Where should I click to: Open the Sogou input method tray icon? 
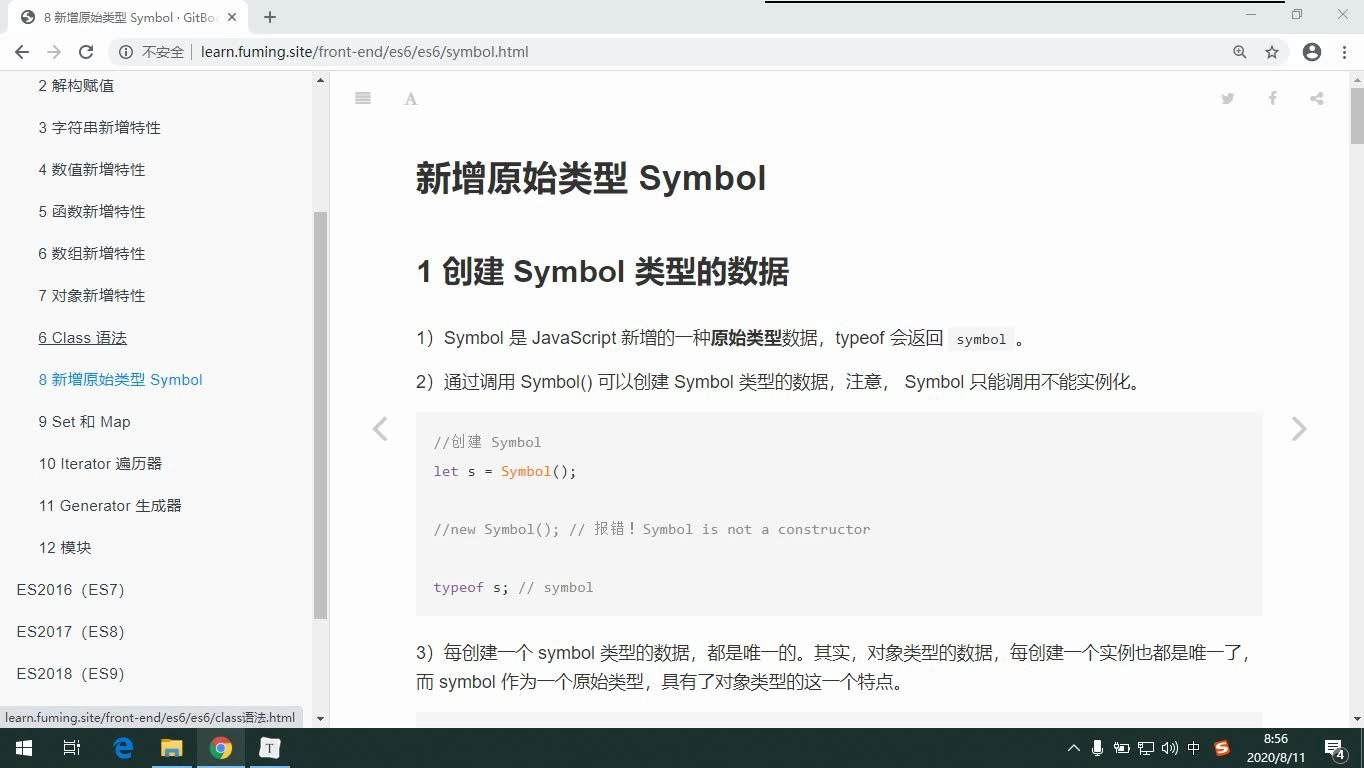(x=1222, y=748)
